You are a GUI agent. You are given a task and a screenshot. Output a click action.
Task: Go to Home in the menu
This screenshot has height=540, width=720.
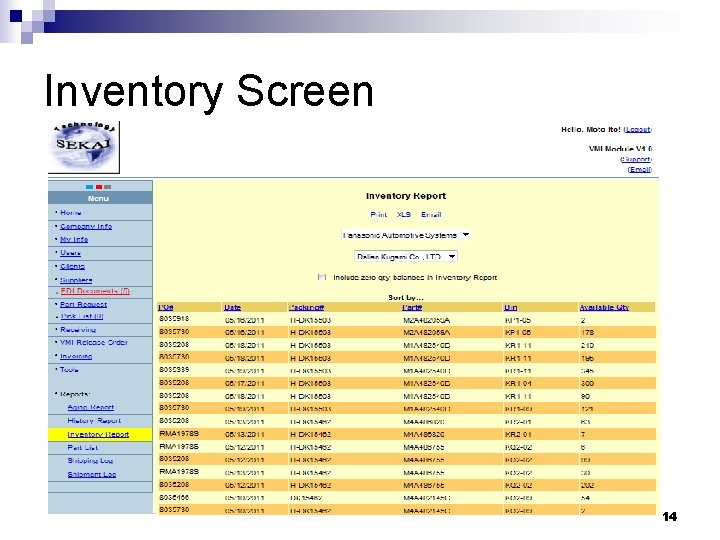(x=71, y=213)
